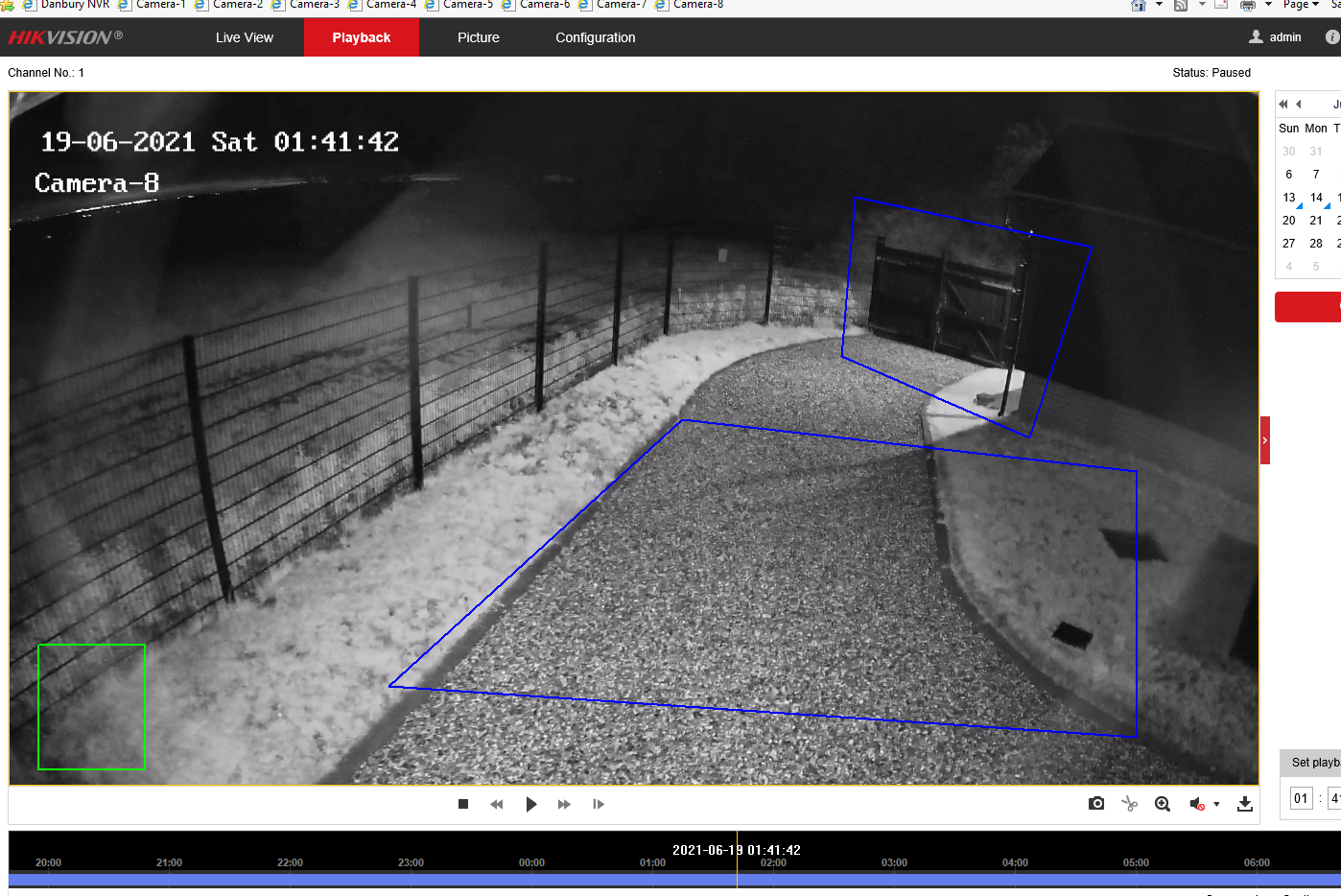Screen dimensions: 1341x896
Task: Go to the Picture tab
Action: 478,37
